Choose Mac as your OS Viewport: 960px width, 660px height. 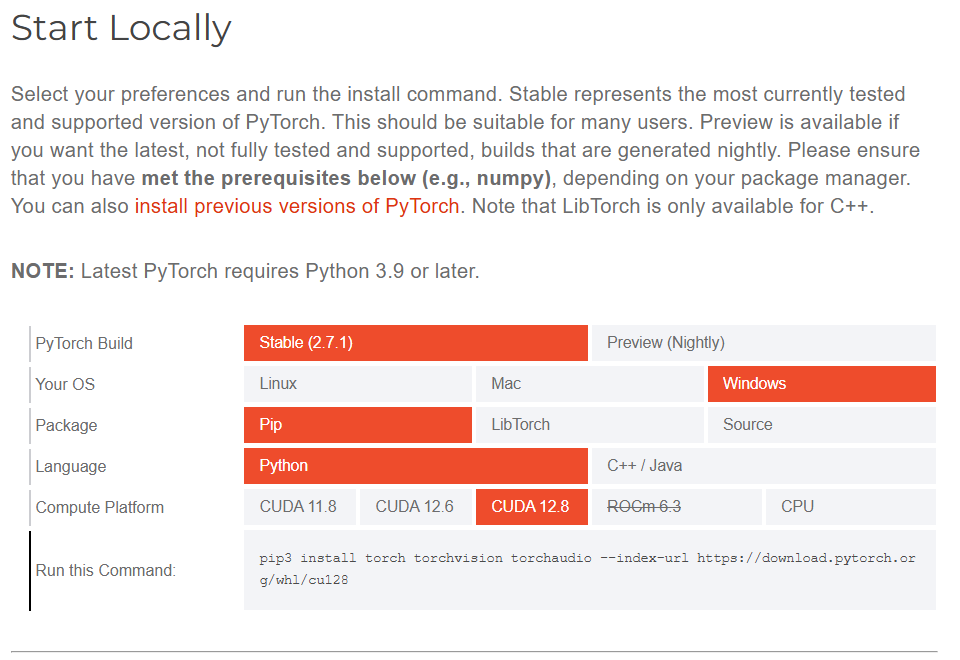coord(590,384)
